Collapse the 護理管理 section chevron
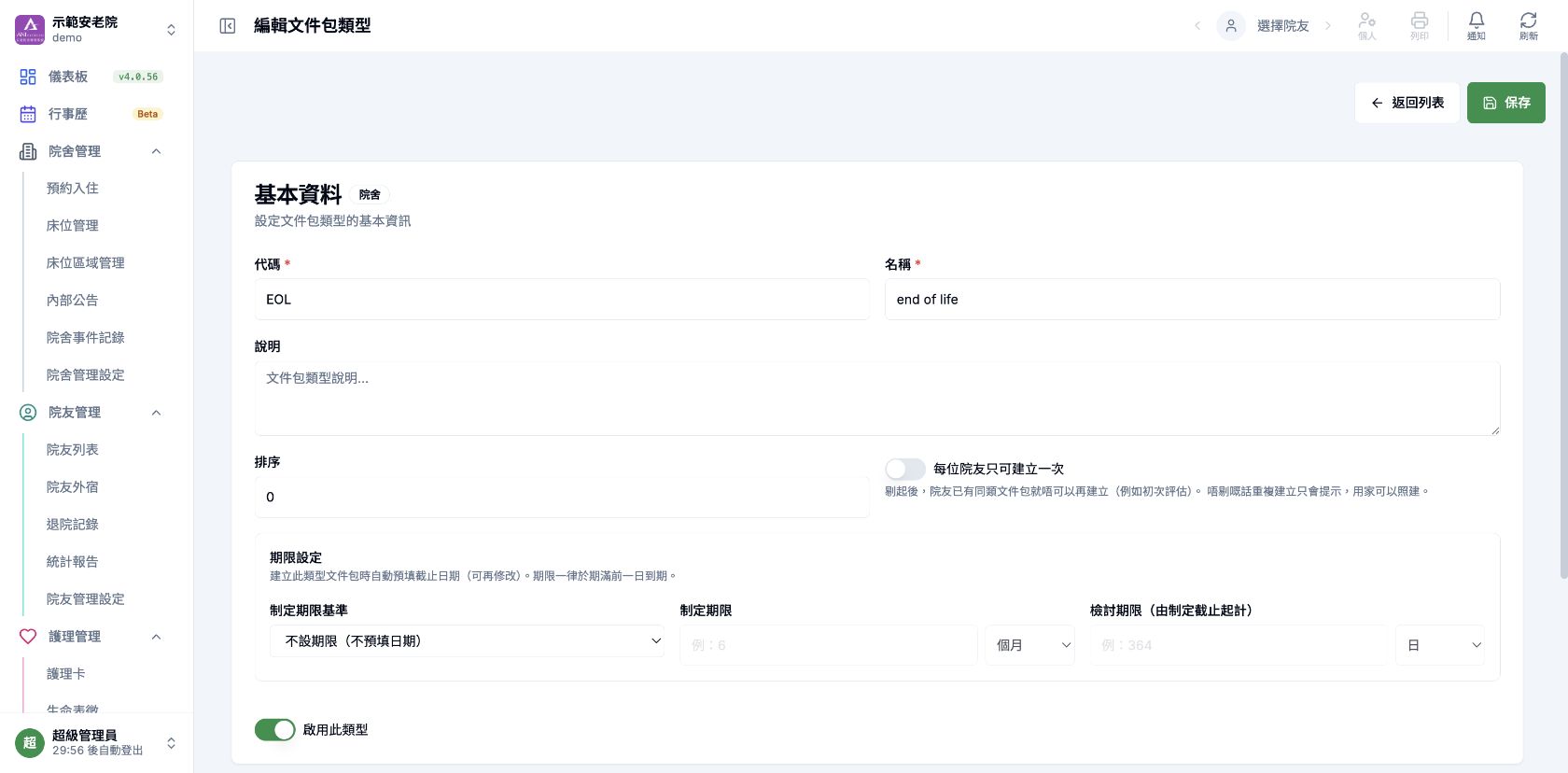The width and height of the screenshot is (1568, 773). pyautogui.click(x=156, y=637)
